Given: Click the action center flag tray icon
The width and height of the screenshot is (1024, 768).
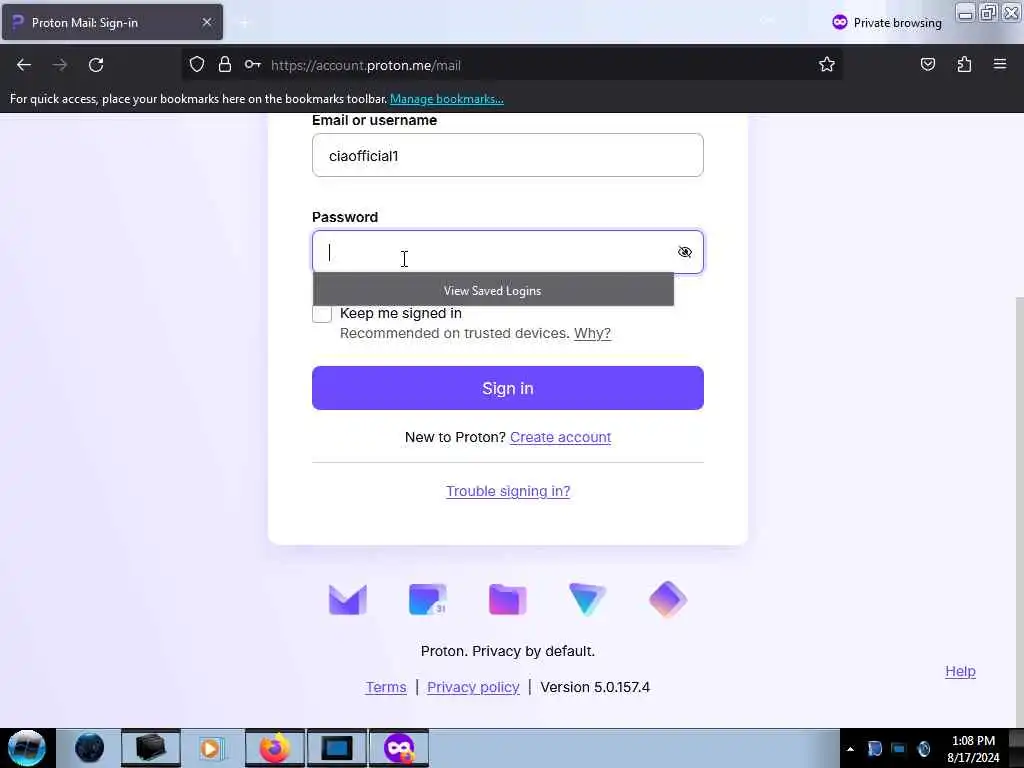Looking at the screenshot, I should [x=875, y=749].
